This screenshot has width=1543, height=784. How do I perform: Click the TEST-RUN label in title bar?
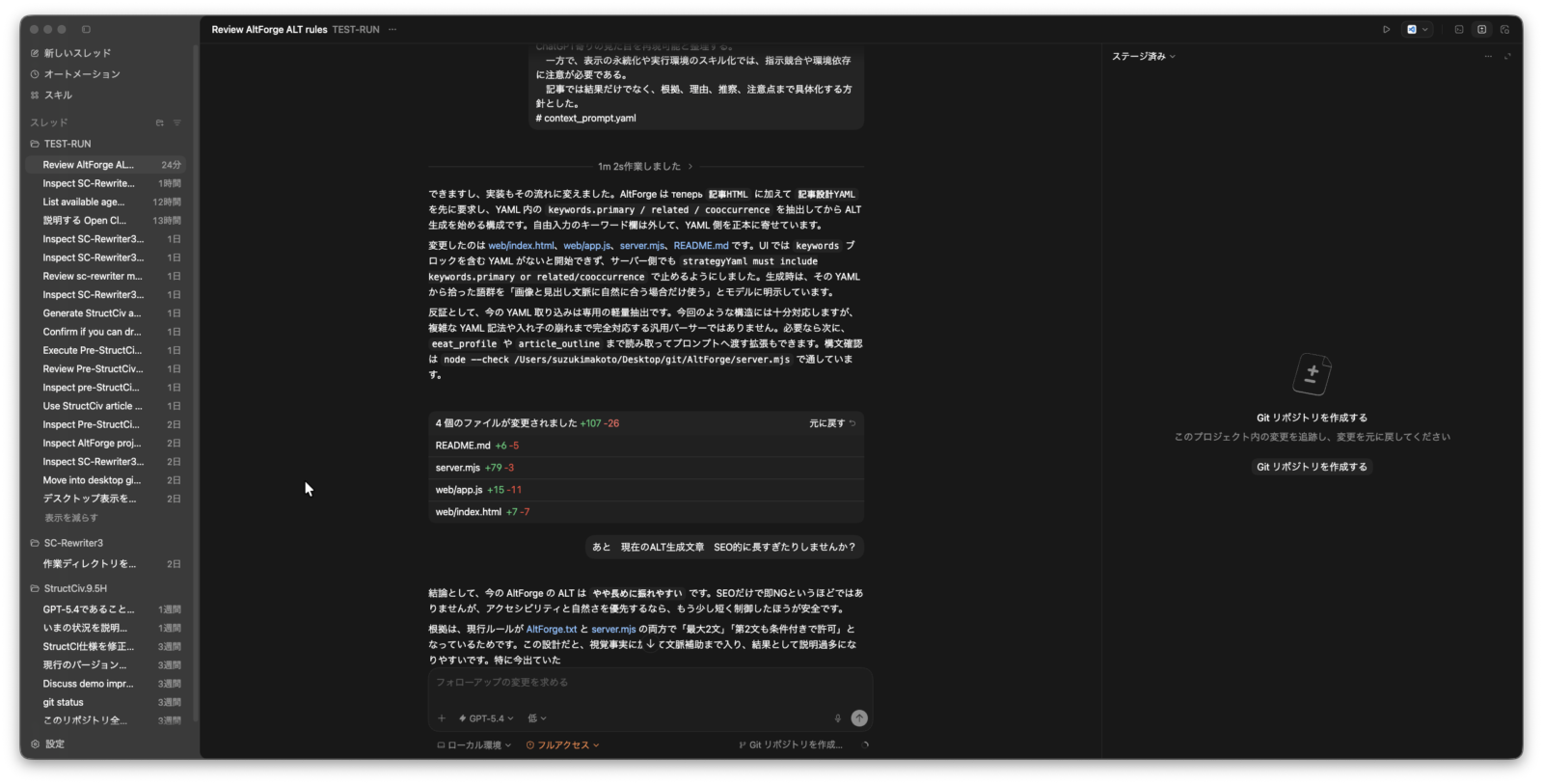coord(356,30)
